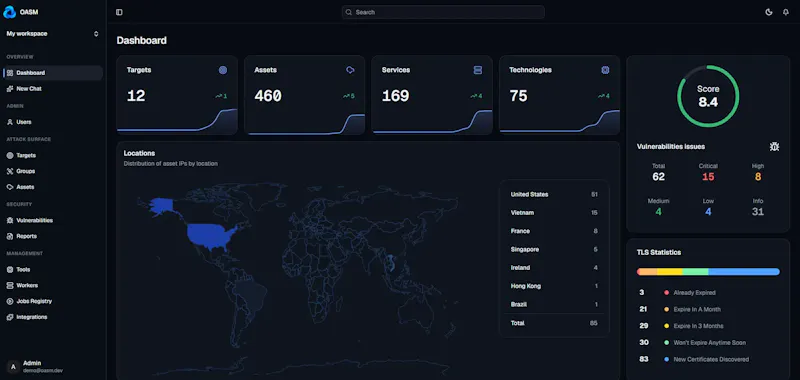Click sidebar Assets tag icon
Image resolution: width=800 pixels, height=380 pixels.
(x=10, y=187)
